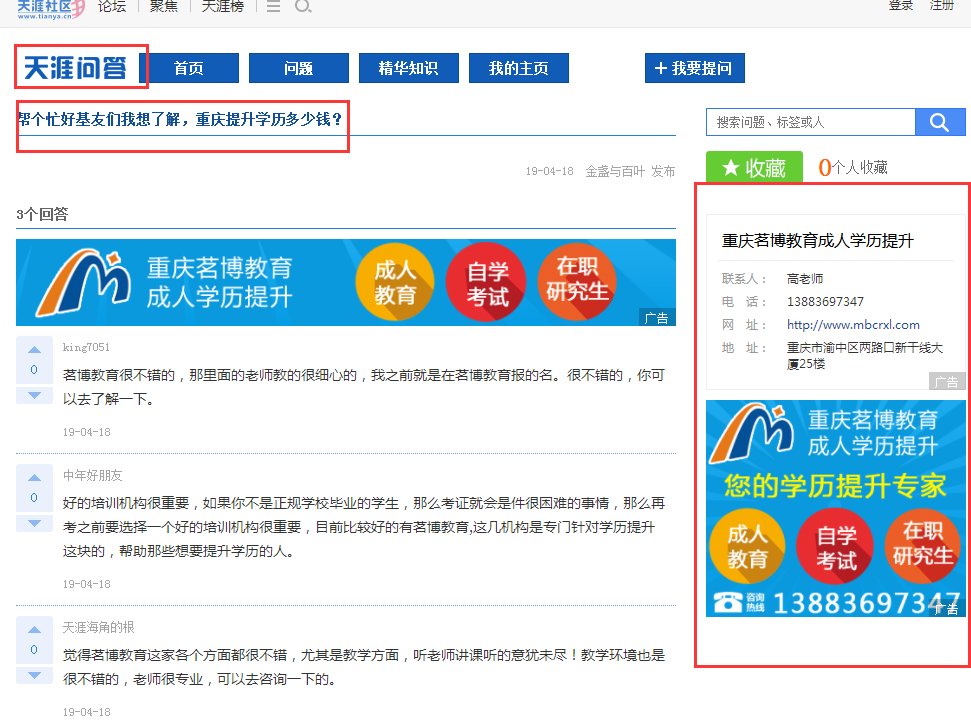Image resolution: width=971 pixels, height=721 pixels.
Task: Open poster 金盏与百叶 profile link
Action: pyautogui.click(x=615, y=171)
